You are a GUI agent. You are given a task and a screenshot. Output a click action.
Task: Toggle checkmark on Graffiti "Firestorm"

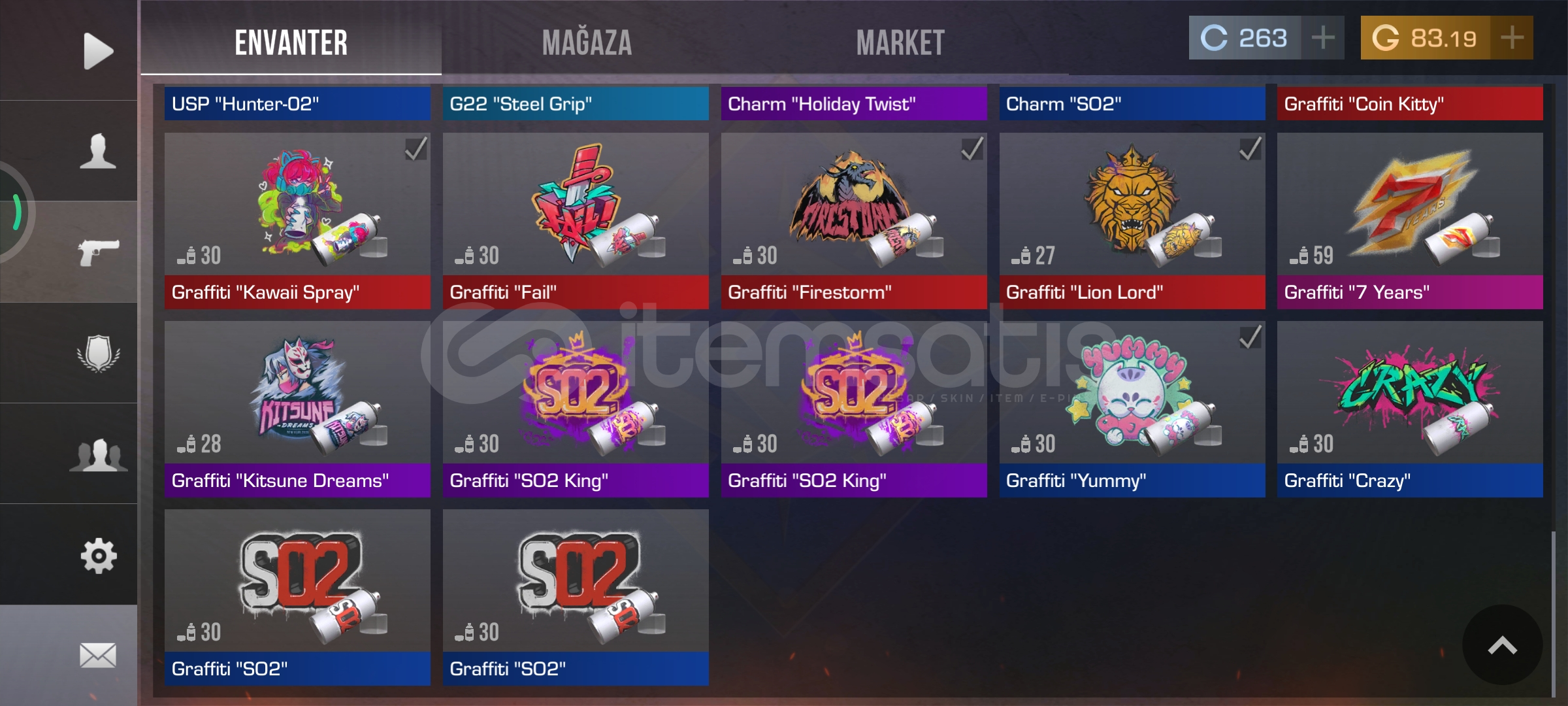[x=972, y=148]
